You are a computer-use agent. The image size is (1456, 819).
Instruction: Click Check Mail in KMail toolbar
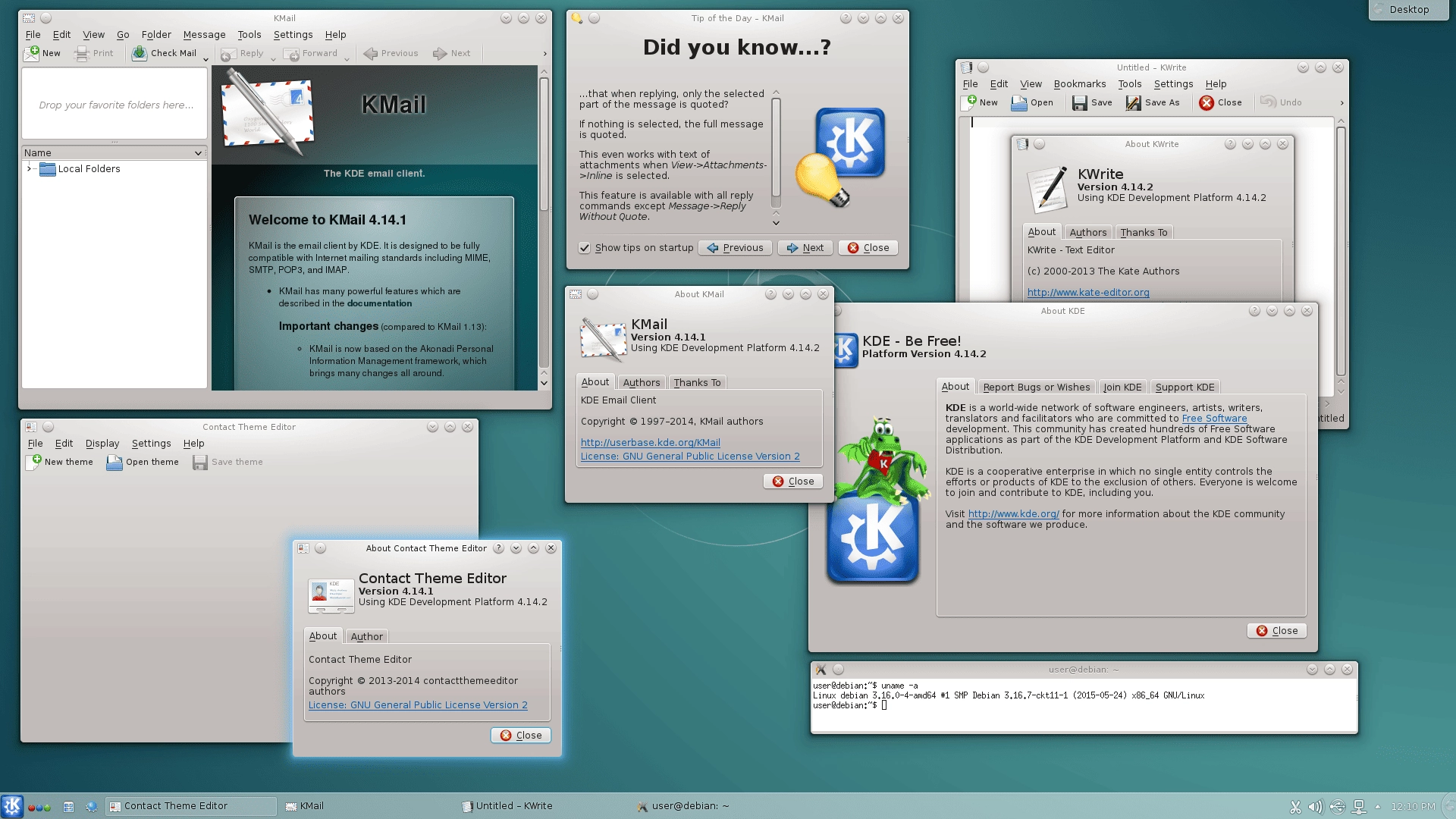tap(165, 53)
